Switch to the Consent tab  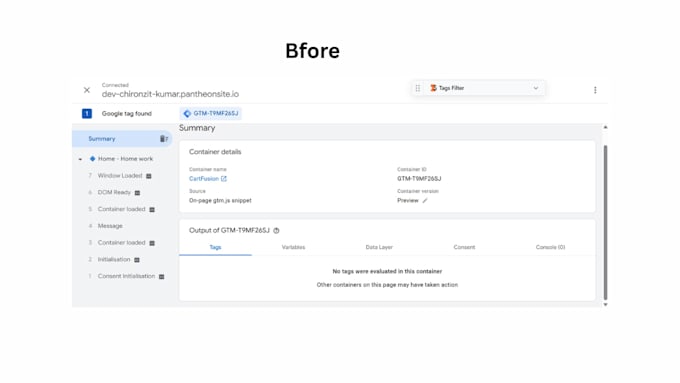point(464,247)
